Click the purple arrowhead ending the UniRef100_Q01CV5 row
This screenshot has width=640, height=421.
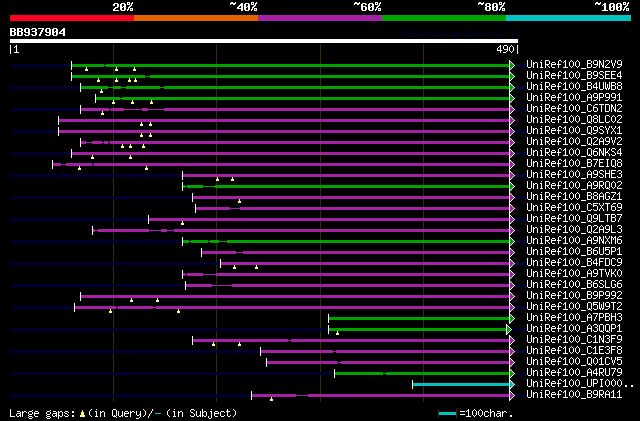(512, 363)
